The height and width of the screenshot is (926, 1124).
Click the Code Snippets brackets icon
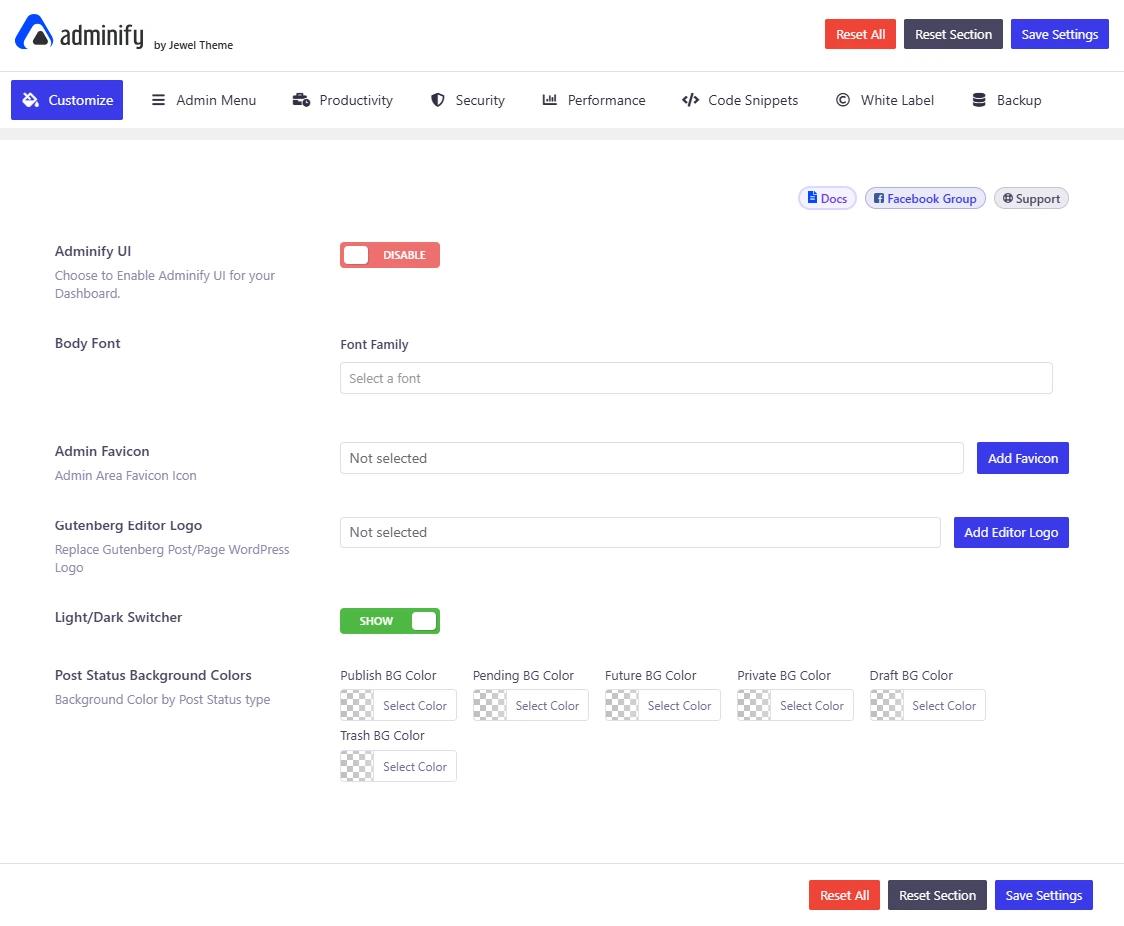[691, 99]
